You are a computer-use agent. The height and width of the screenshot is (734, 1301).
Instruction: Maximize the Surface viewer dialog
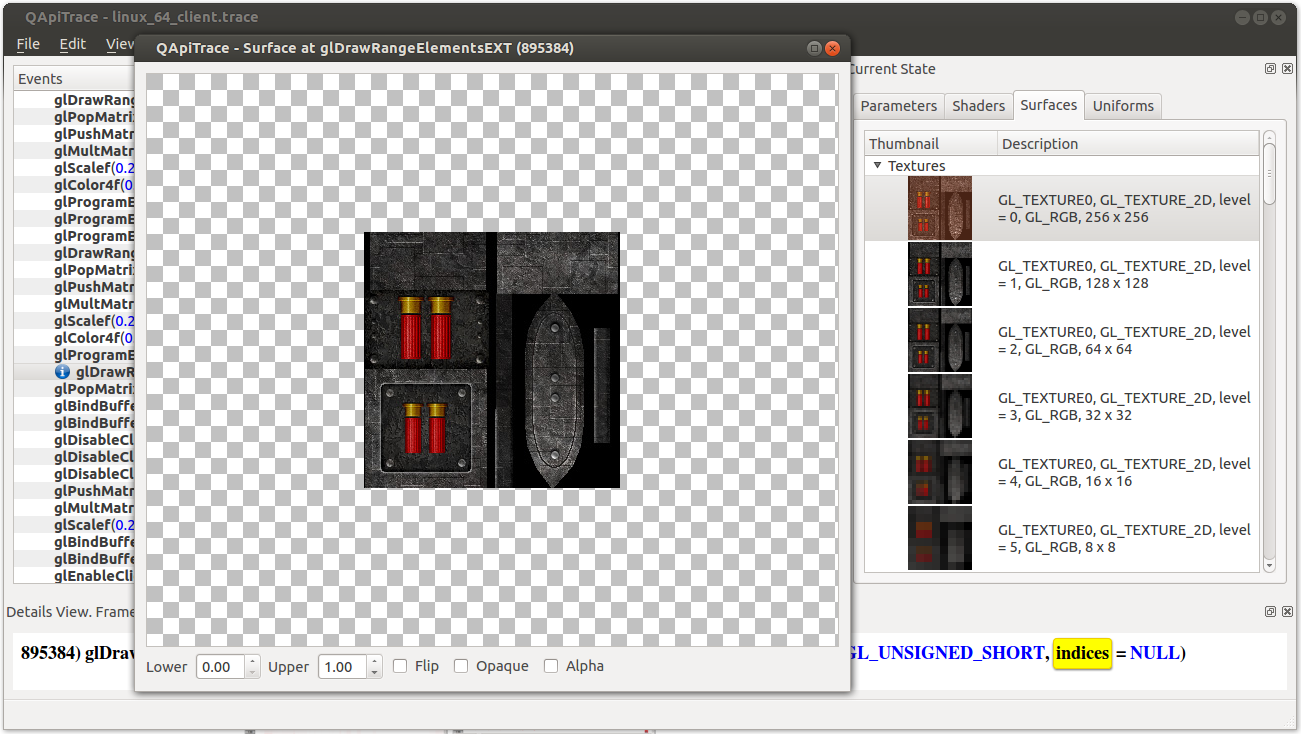tap(814, 48)
